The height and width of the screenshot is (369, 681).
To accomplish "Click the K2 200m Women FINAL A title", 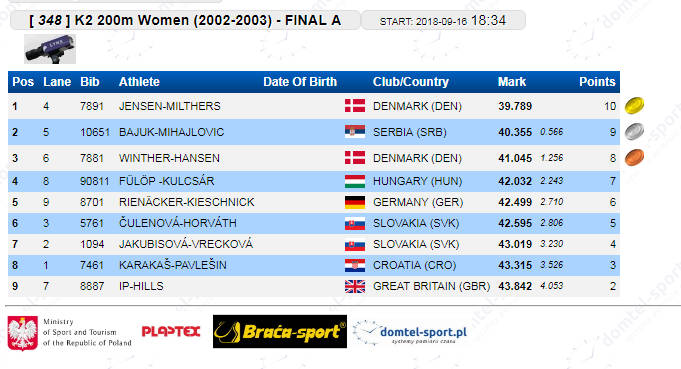I will (x=185, y=20).
